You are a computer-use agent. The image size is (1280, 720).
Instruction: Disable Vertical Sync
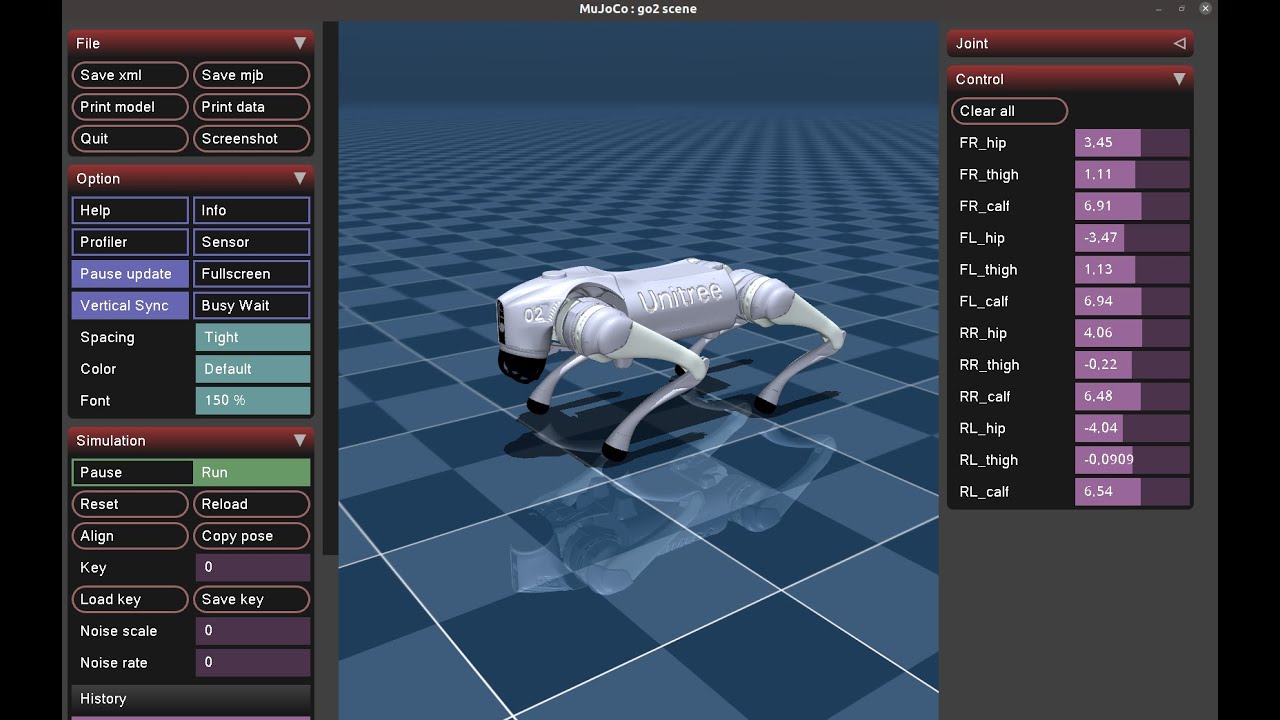130,305
